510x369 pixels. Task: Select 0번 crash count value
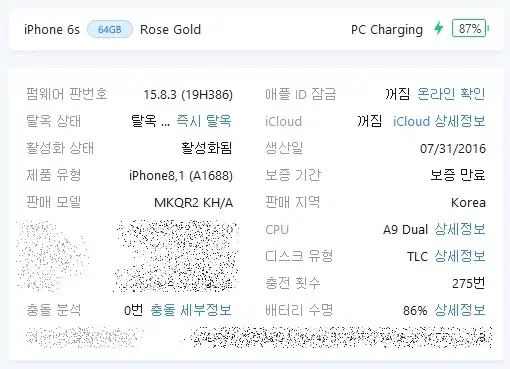click(133, 310)
